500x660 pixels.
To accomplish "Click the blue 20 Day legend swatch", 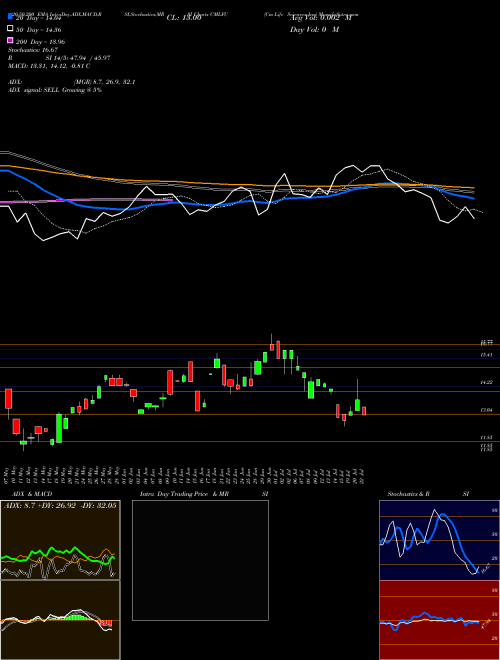I will coord(10,16).
